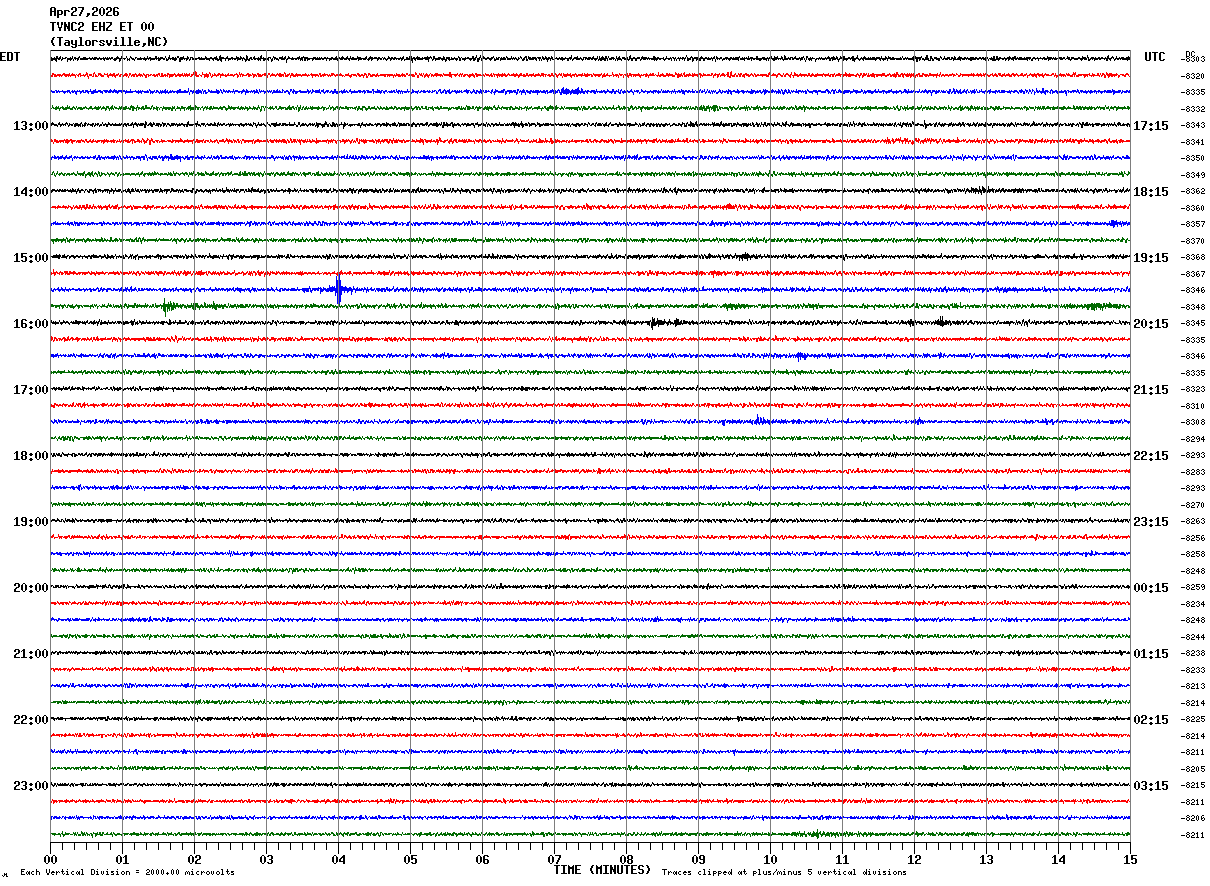Select the DC offset value -8205

pyautogui.click(x=1194, y=769)
